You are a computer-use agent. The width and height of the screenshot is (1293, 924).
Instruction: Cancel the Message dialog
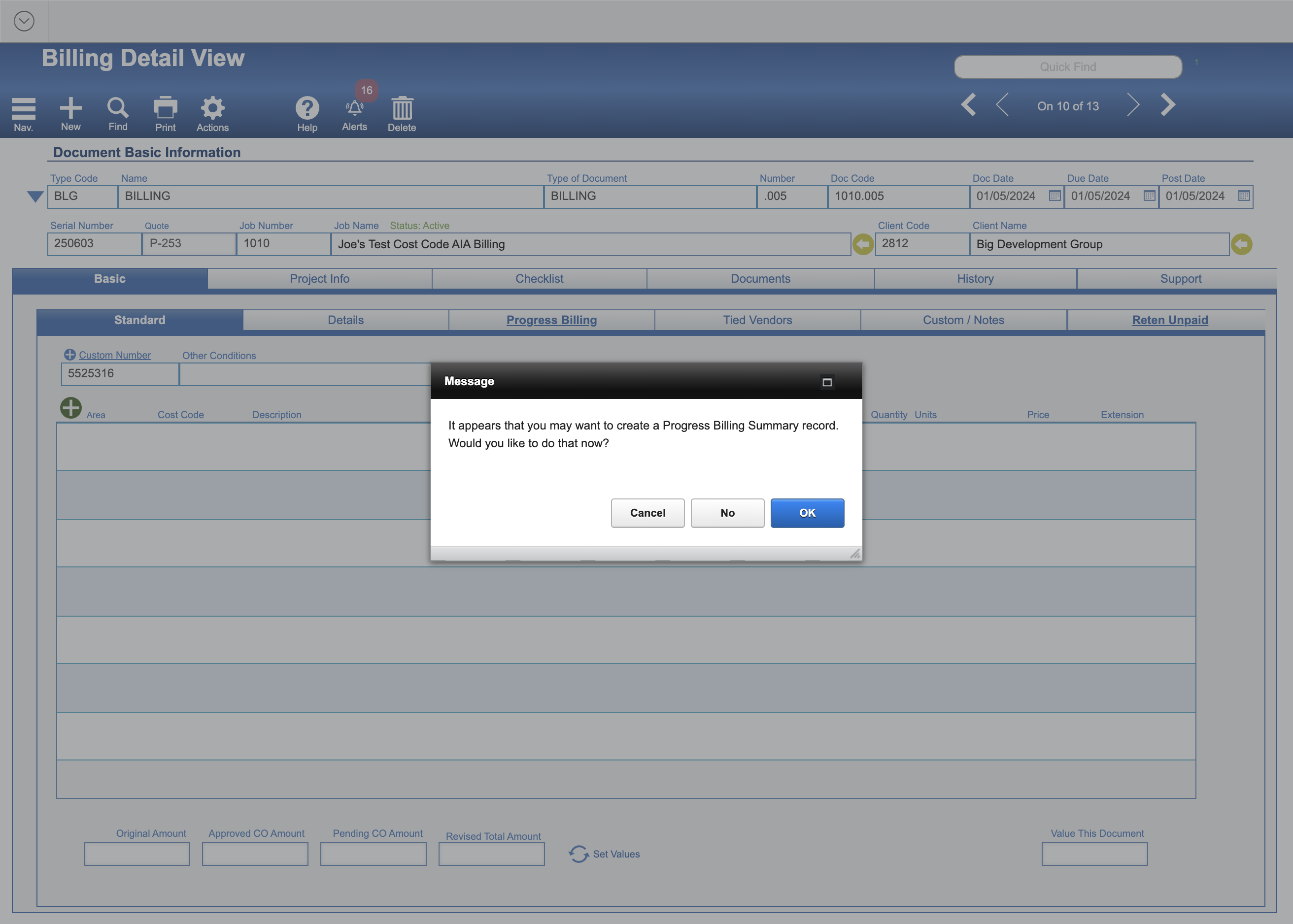click(647, 513)
